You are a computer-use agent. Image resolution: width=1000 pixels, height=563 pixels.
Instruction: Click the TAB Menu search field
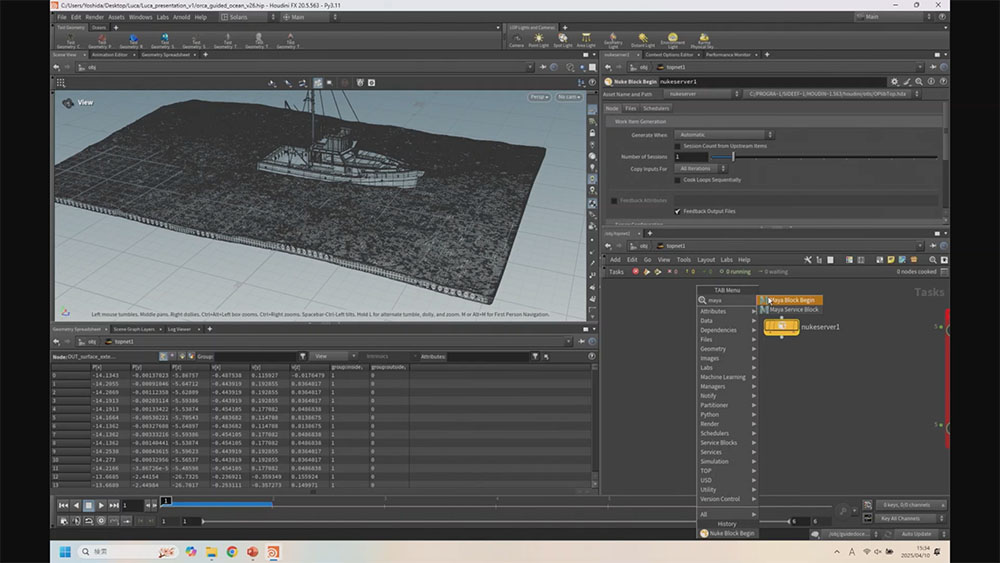pyautogui.click(x=730, y=300)
